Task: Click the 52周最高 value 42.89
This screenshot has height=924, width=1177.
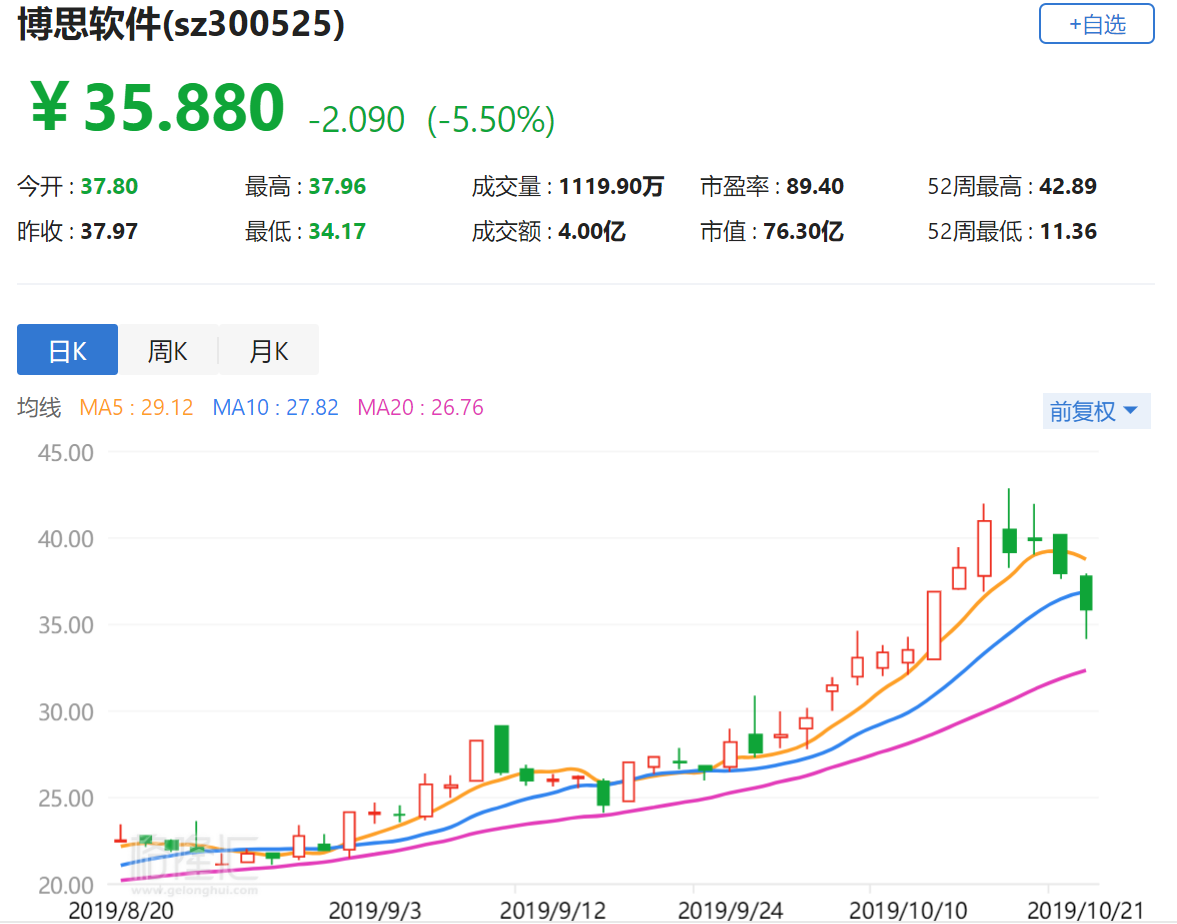Action: click(x=1068, y=186)
